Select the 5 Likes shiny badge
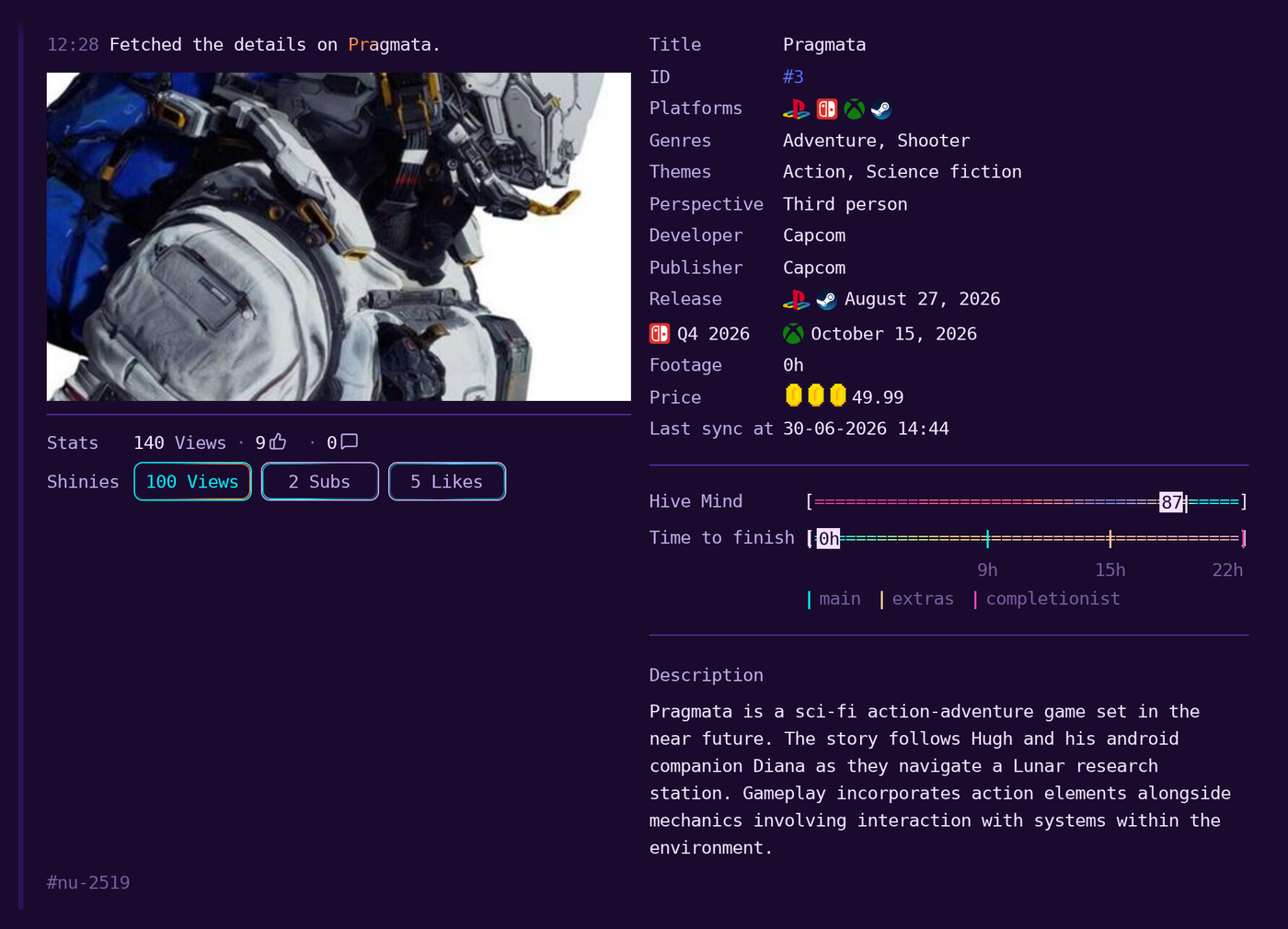This screenshot has width=1288, height=929. point(447,481)
